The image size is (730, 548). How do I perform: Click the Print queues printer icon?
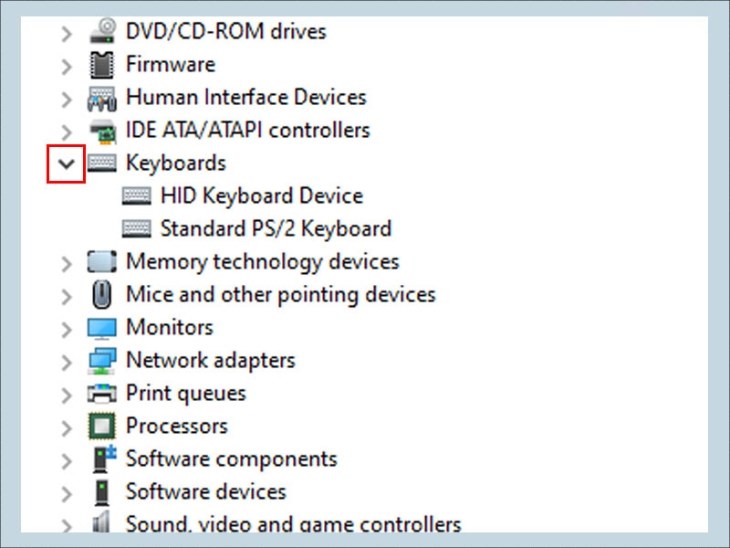click(101, 394)
